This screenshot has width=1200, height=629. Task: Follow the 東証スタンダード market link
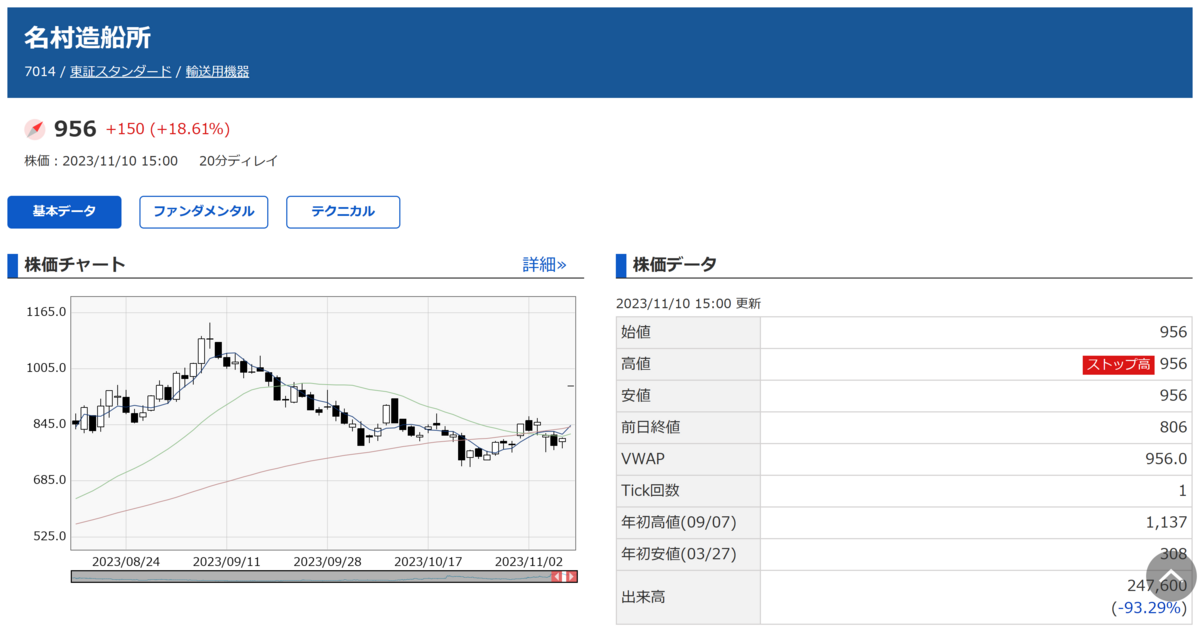(121, 72)
